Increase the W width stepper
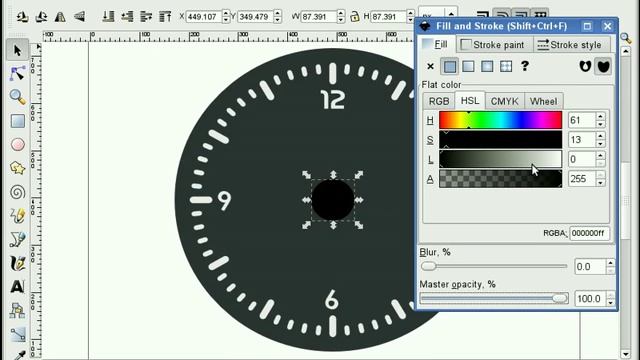 [x=341, y=13]
